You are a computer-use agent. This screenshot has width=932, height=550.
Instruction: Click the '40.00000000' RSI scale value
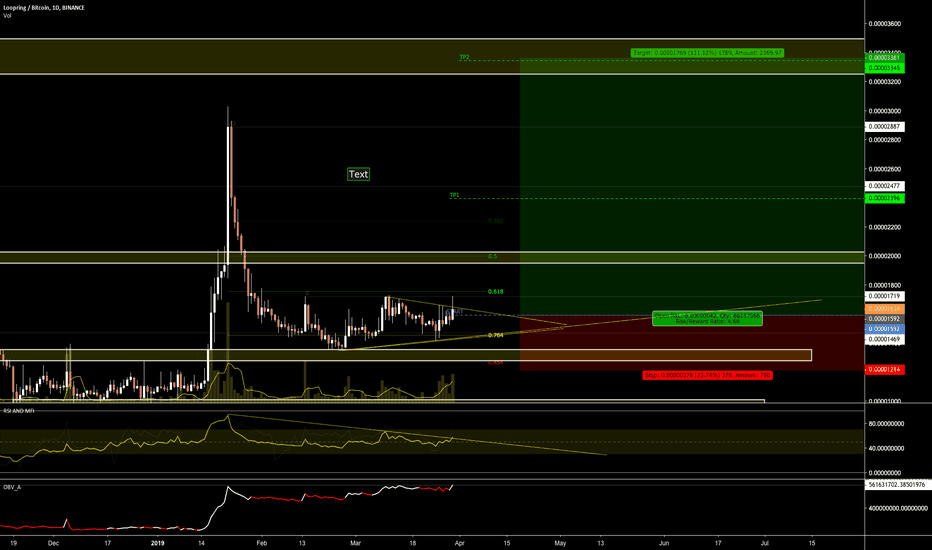(886, 448)
